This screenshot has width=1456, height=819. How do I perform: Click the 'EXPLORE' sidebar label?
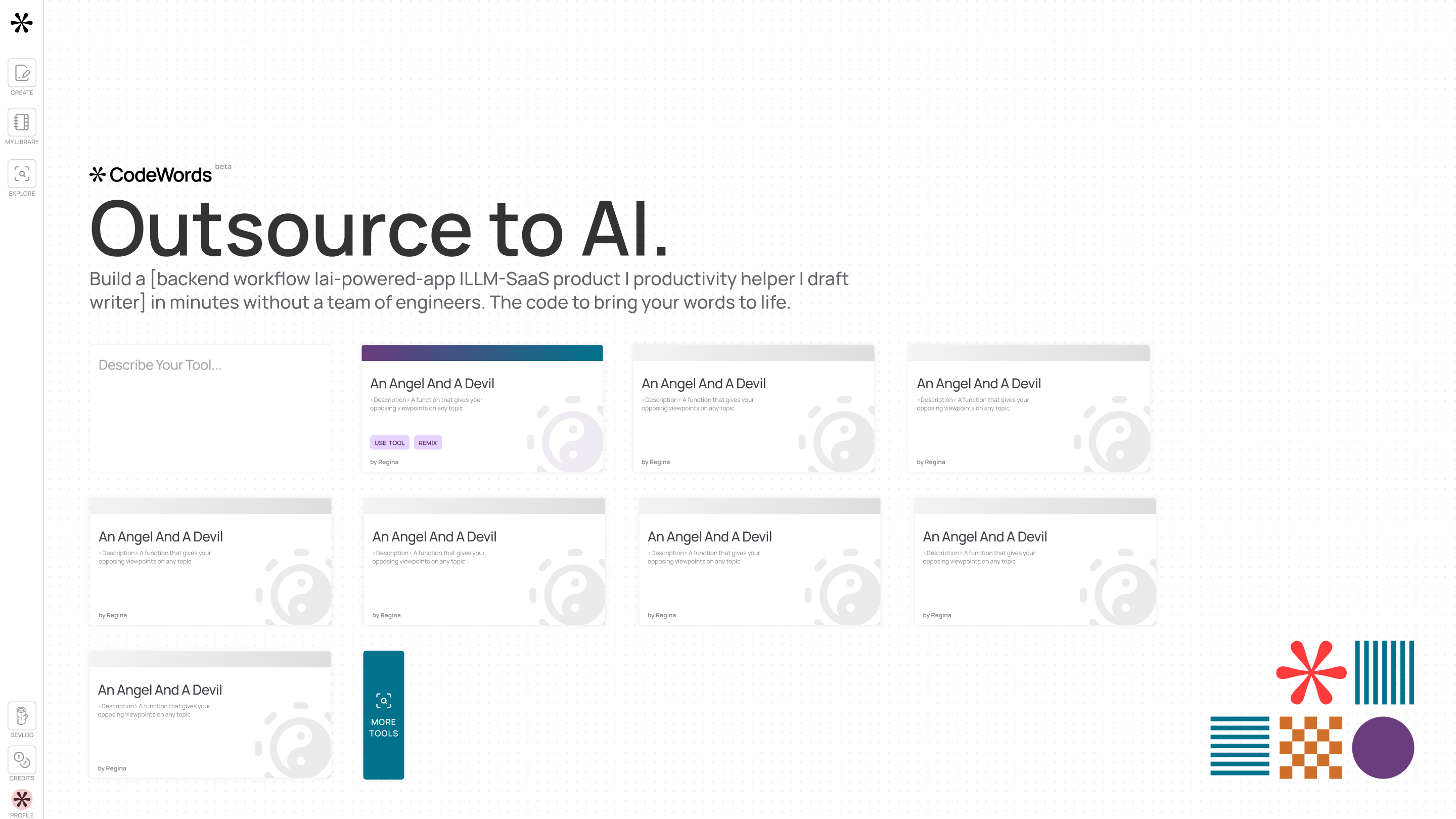(x=22, y=193)
